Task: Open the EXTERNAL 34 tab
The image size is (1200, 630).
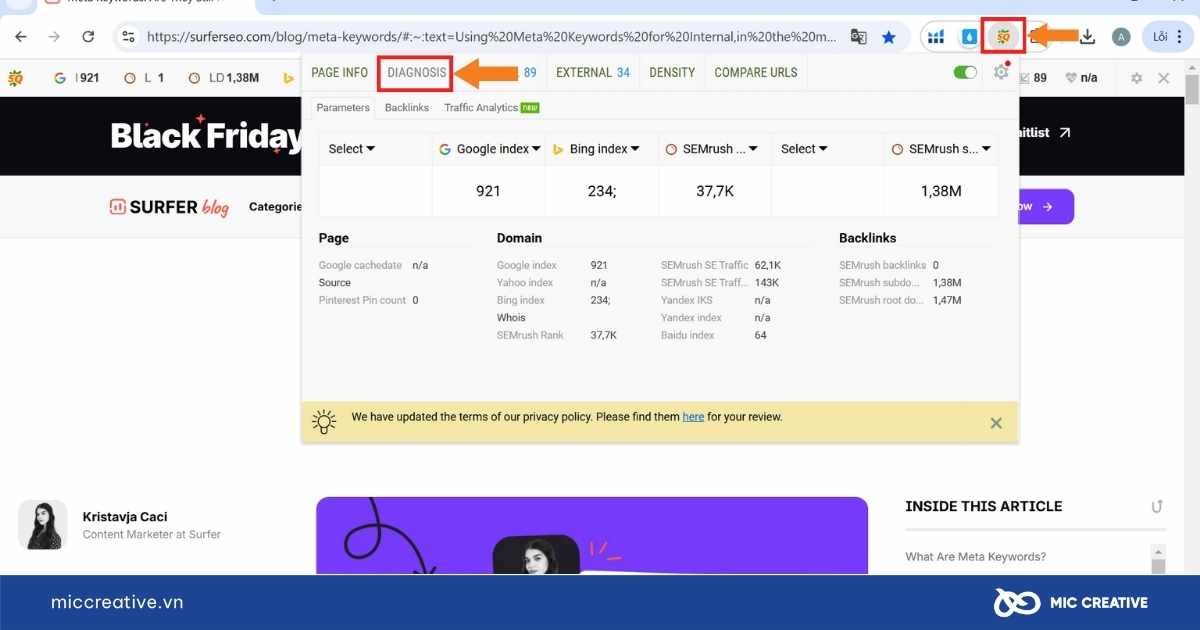Action: [593, 73]
